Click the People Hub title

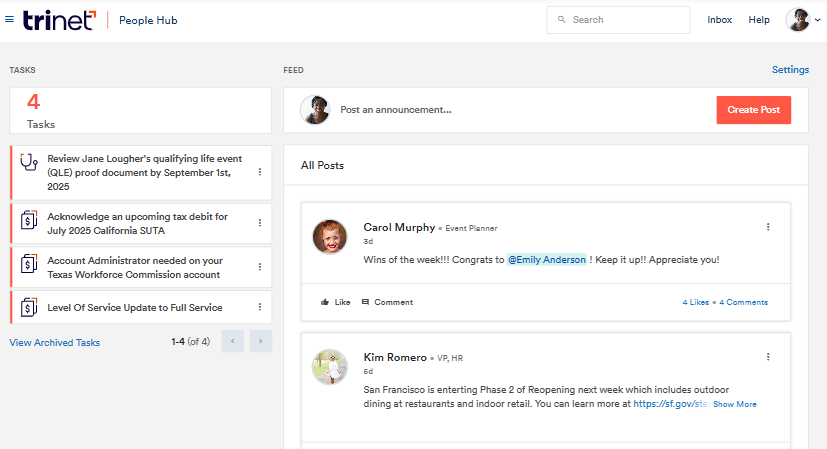point(148,20)
